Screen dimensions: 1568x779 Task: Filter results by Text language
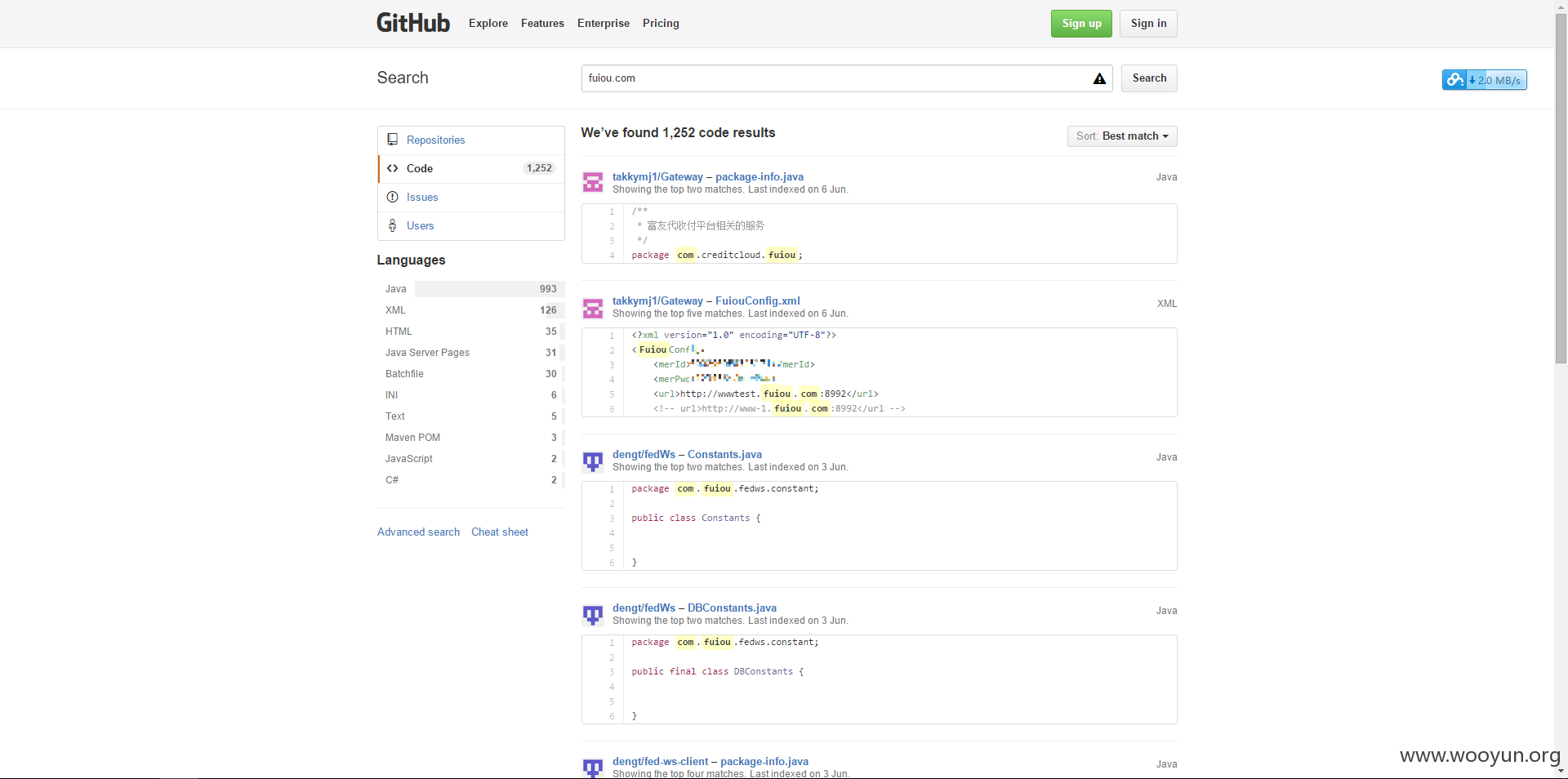(471, 416)
